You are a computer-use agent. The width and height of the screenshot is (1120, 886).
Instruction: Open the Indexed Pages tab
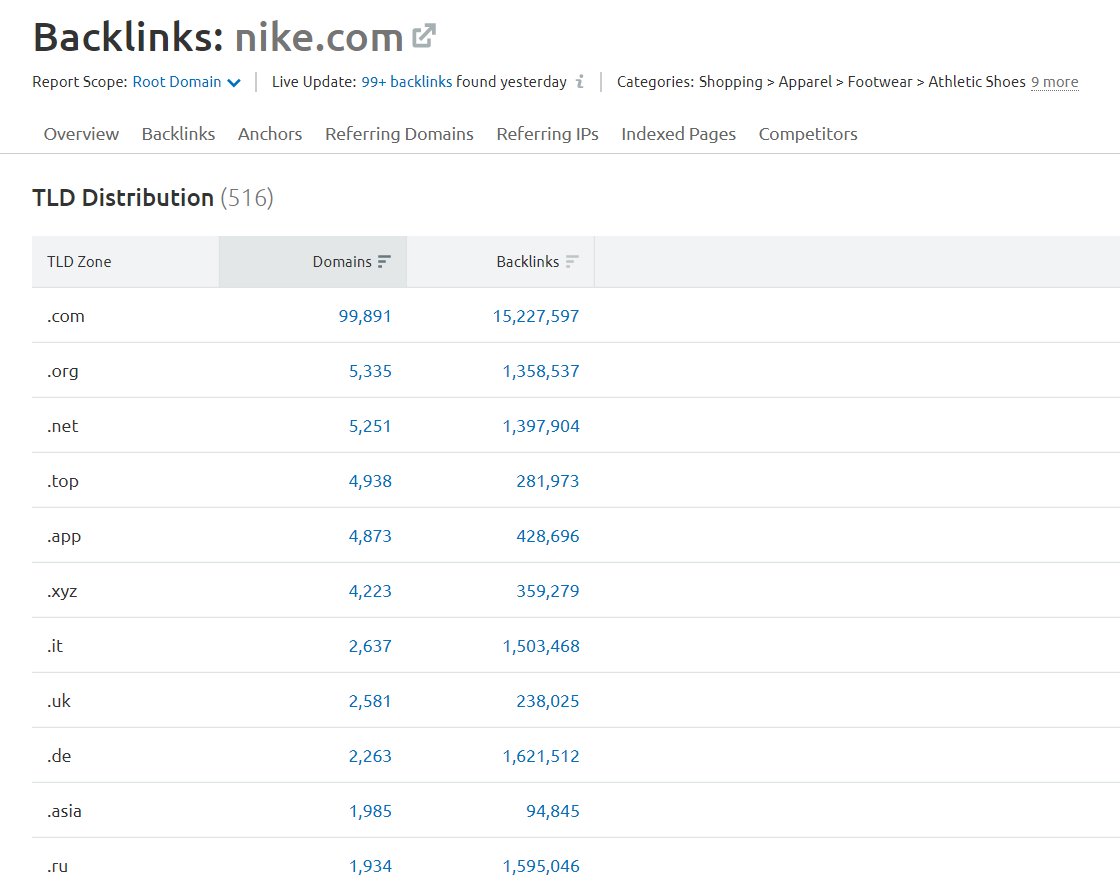[678, 133]
